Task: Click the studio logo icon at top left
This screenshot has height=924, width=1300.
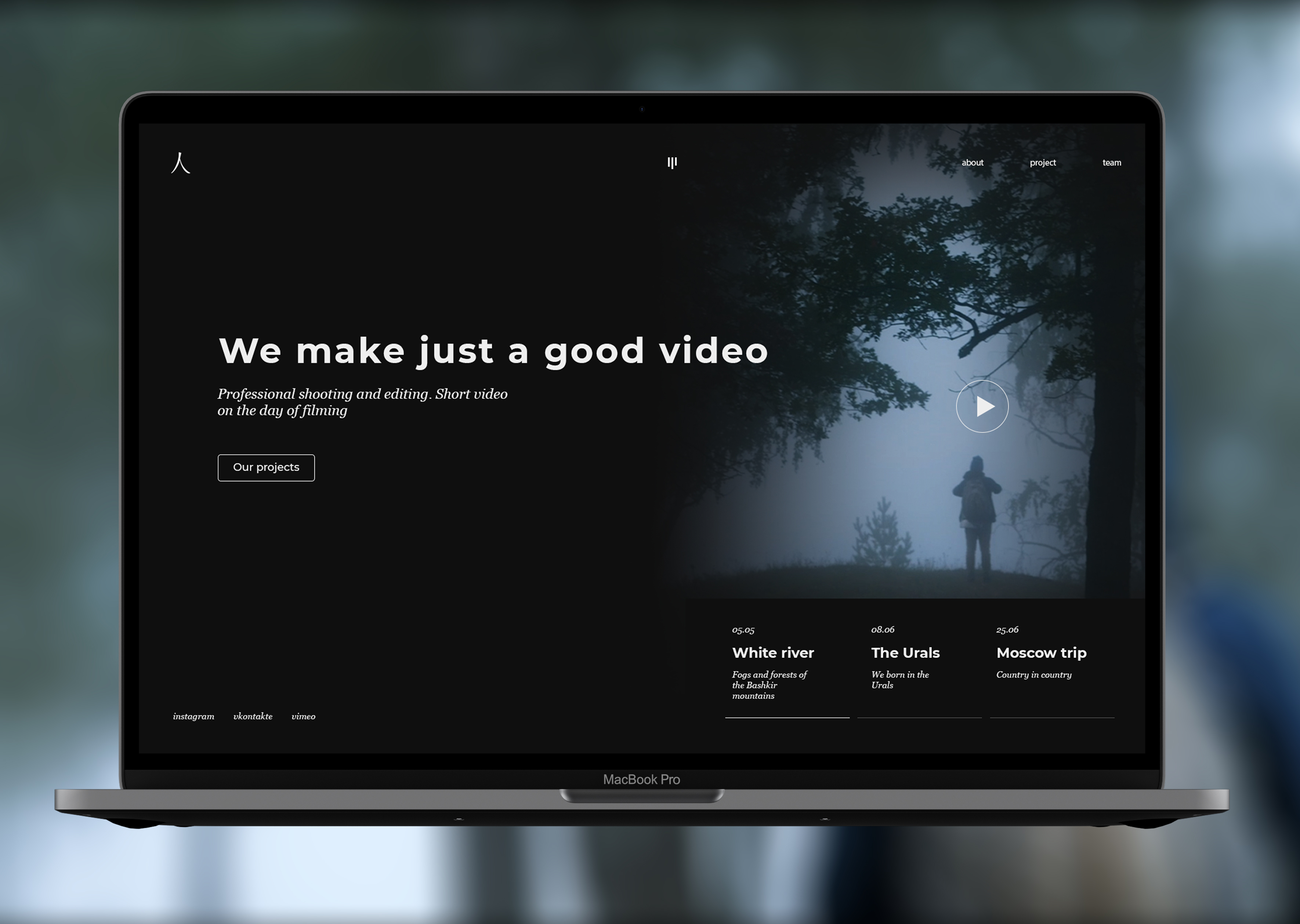Action: 180,163
